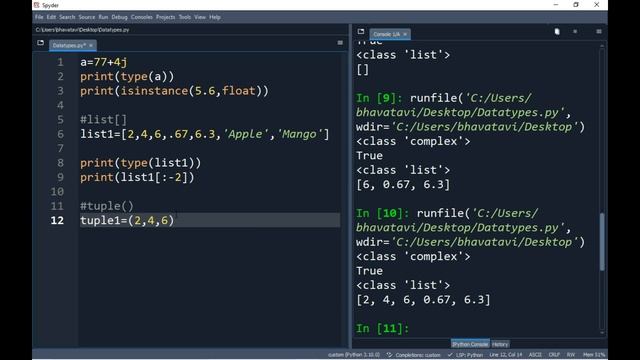This screenshot has height=360, width=640.
Task: Click the console prompt 'In [11]:'
Action: [x=382, y=328]
